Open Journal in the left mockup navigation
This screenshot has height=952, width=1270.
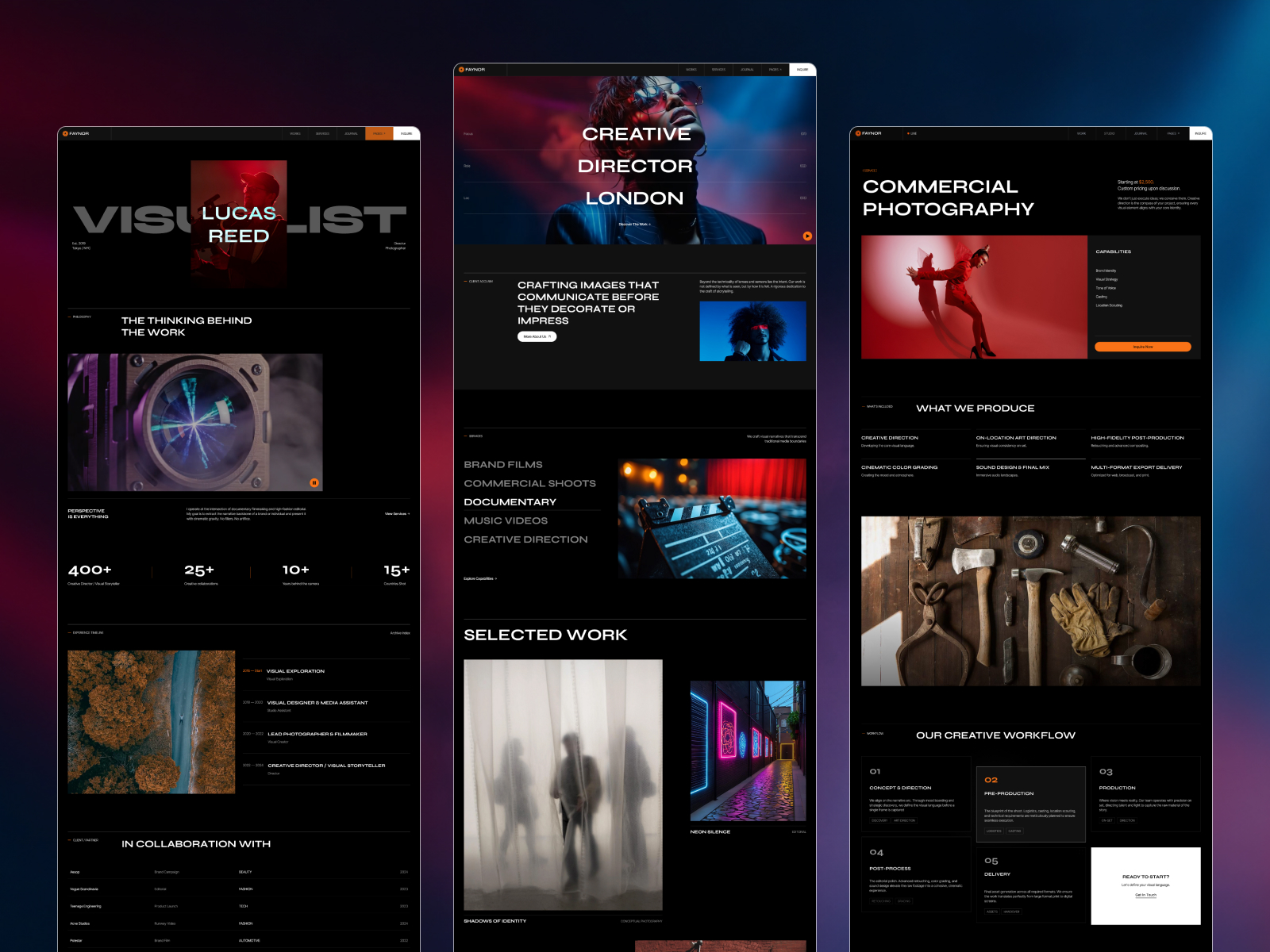(x=351, y=133)
